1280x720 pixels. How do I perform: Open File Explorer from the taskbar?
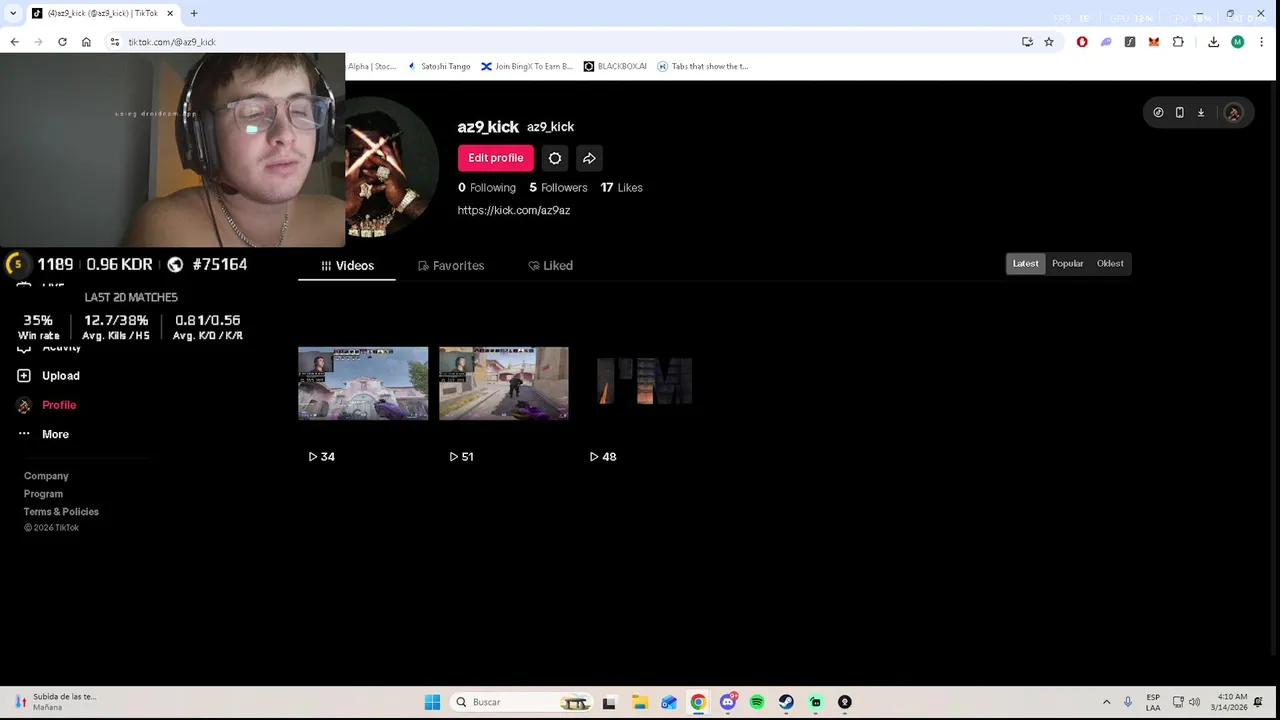pyautogui.click(x=640, y=702)
